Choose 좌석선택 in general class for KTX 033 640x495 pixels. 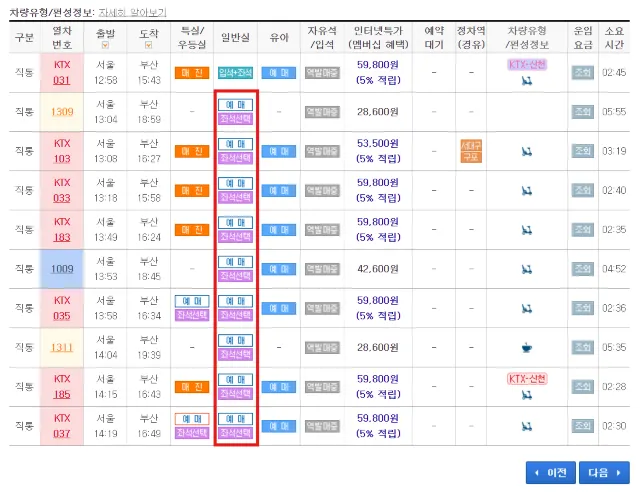[236, 197]
